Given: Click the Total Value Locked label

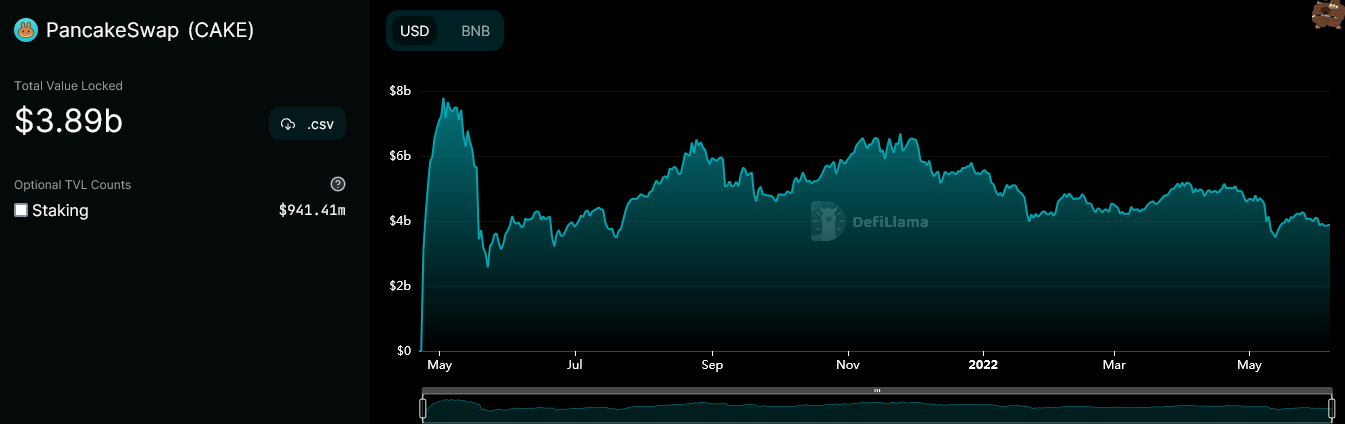Looking at the screenshot, I should tap(69, 86).
